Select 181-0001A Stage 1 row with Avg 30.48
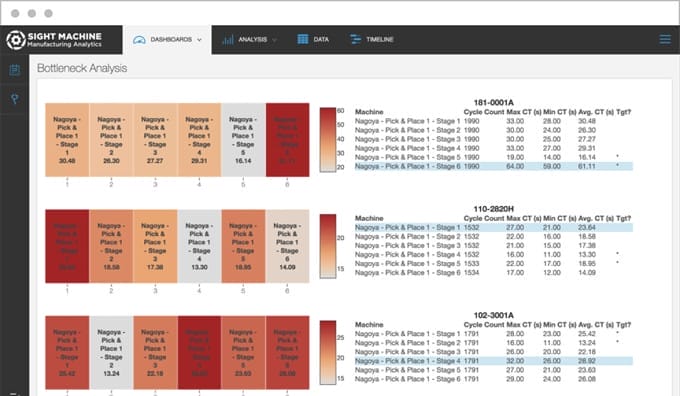Image resolution: width=680 pixels, height=396 pixels. [x=494, y=121]
